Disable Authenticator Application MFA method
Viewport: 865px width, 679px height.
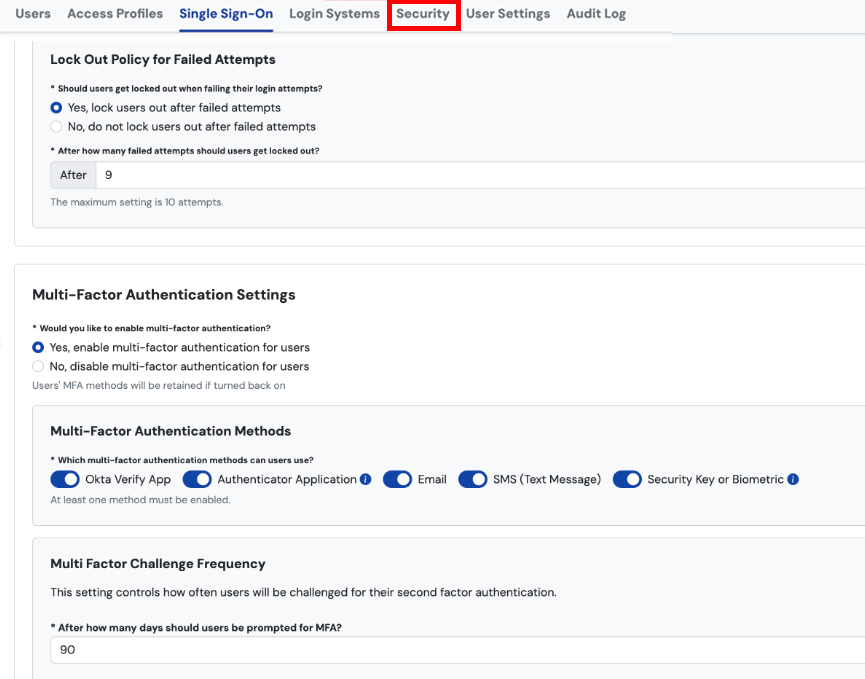197,480
